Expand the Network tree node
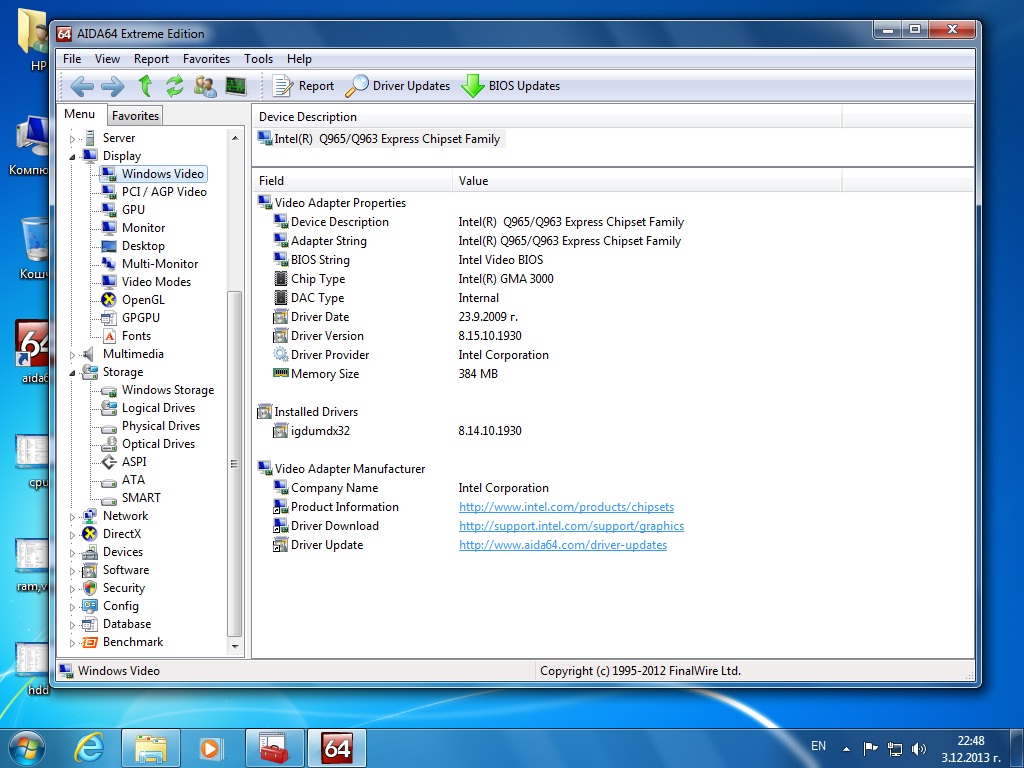1024x768 pixels. pos(72,517)
